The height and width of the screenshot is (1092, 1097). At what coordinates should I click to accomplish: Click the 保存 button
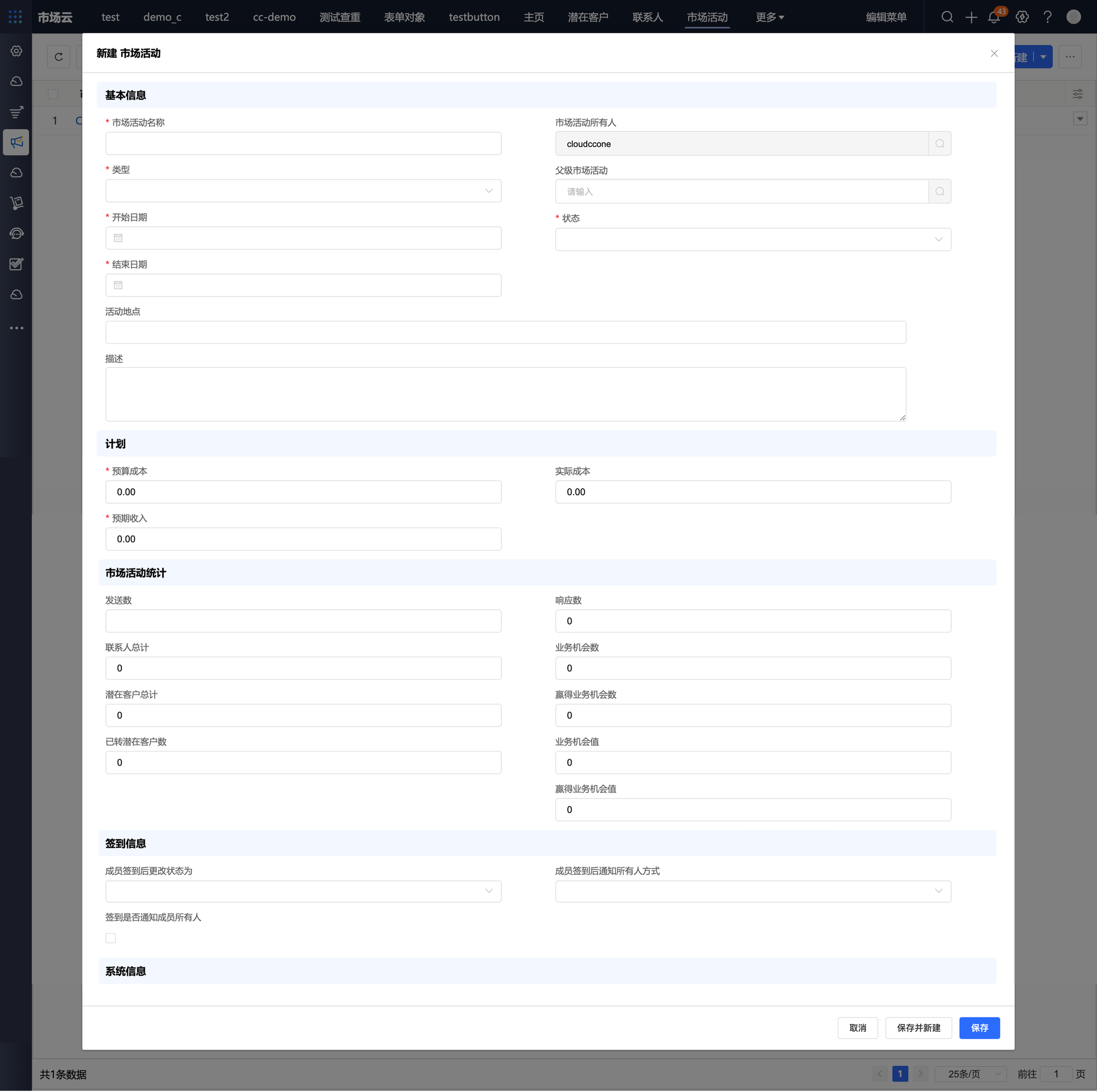(x=979, y=1028)
